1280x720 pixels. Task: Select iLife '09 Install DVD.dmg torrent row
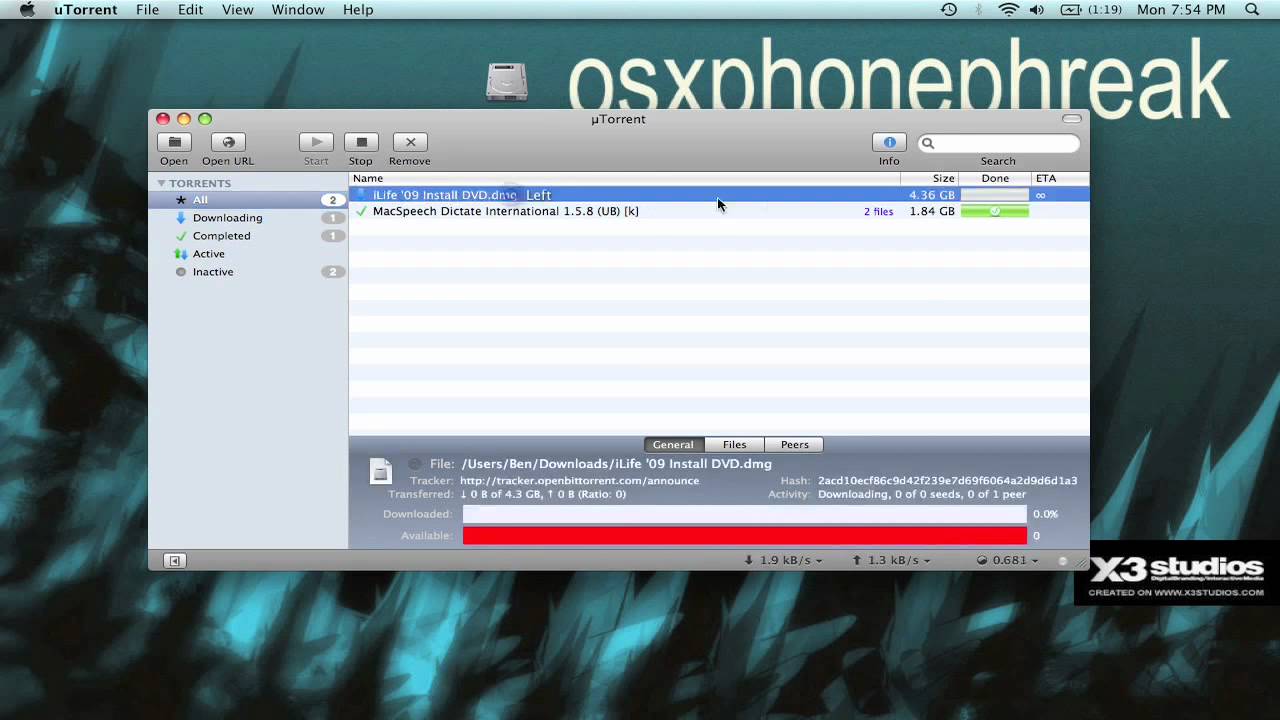719,195
